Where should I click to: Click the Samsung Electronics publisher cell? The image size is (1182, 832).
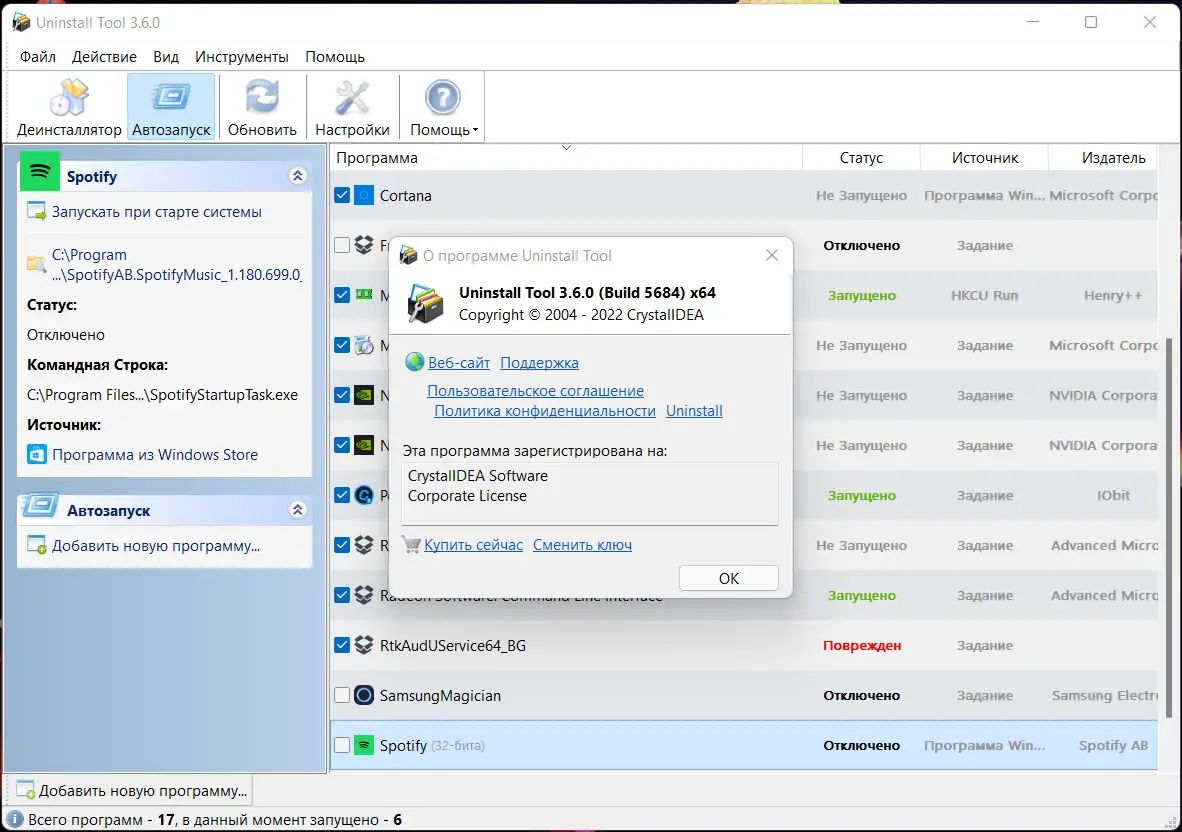1104,695
